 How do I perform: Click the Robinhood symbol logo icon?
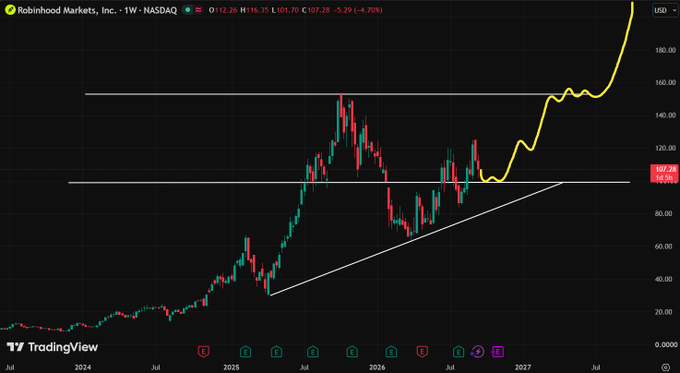[x=10, y=10]
